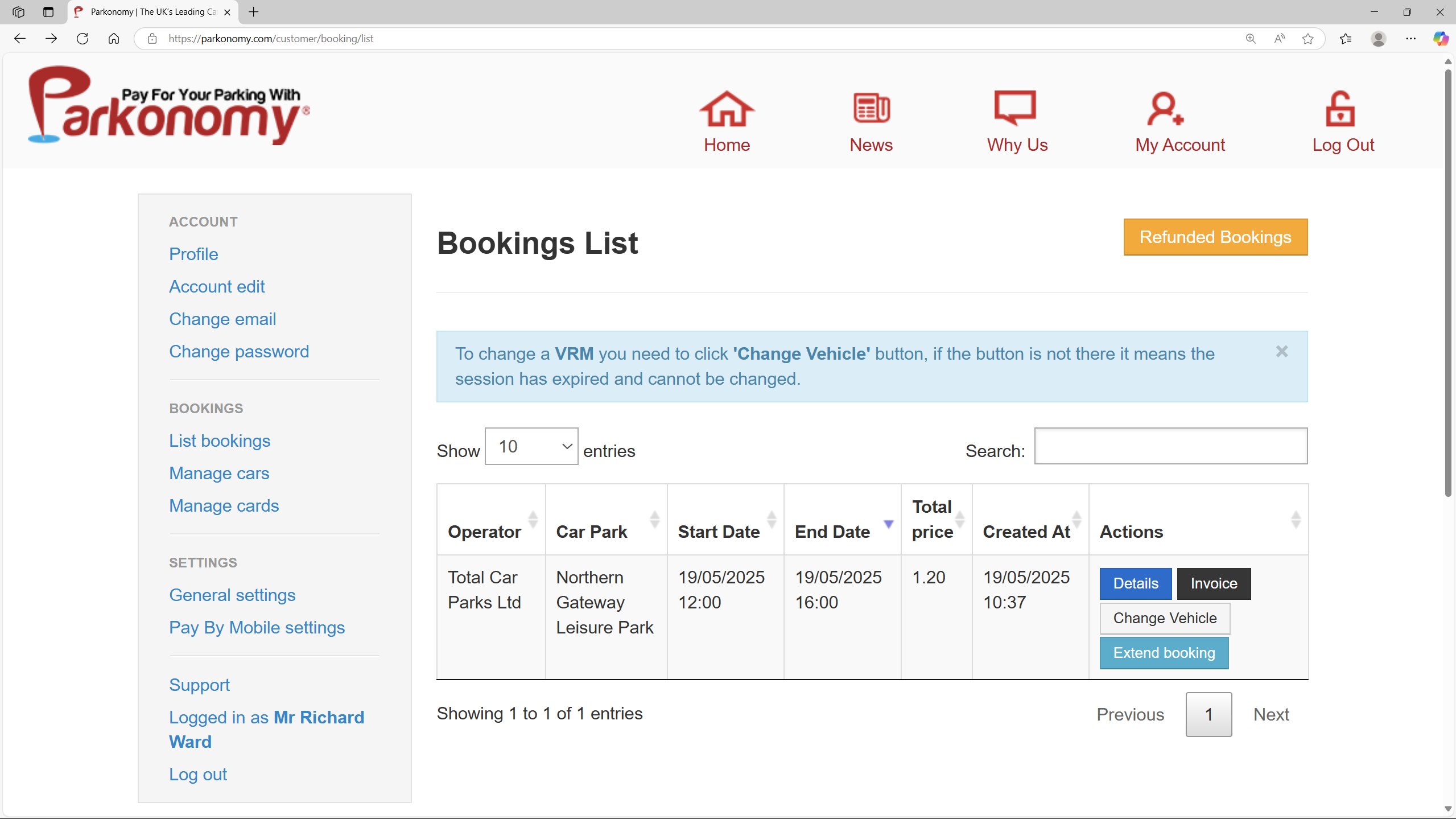View booking Details
This screenshot has height=819, width=1456.
click(1136, 583)
